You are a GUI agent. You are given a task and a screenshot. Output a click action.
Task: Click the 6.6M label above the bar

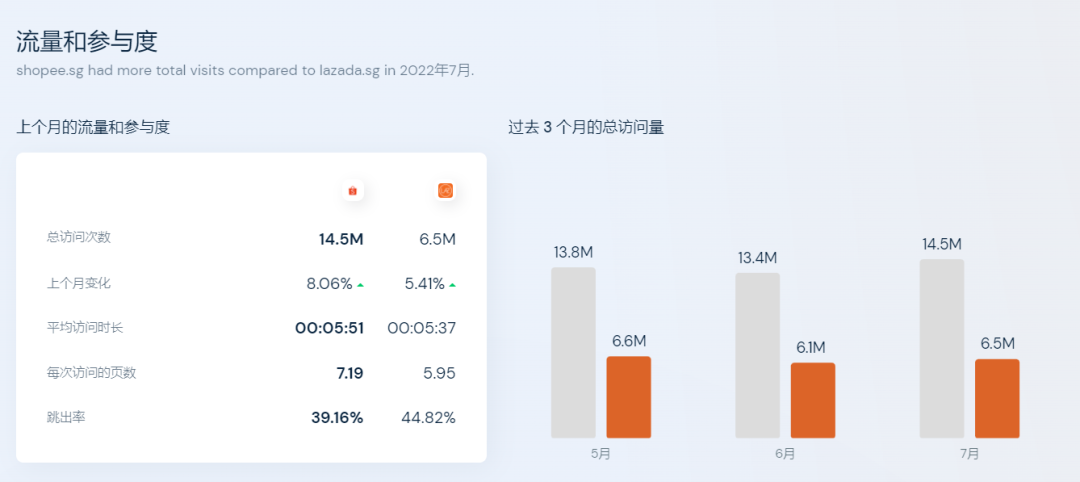tap(629, 341)
